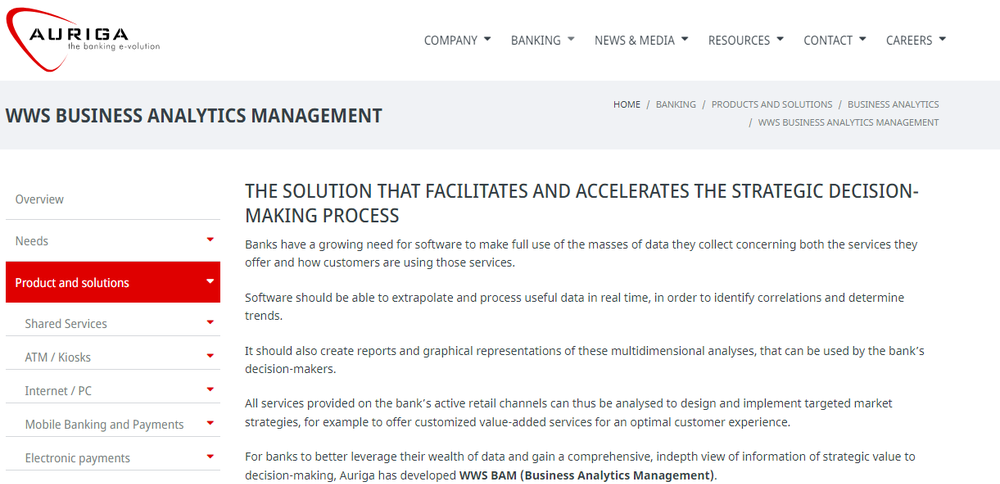Screen dimensions: 1000x484
Task: Click paragraph starting 'It should also create reports'
Action: (x=585, y=360)
